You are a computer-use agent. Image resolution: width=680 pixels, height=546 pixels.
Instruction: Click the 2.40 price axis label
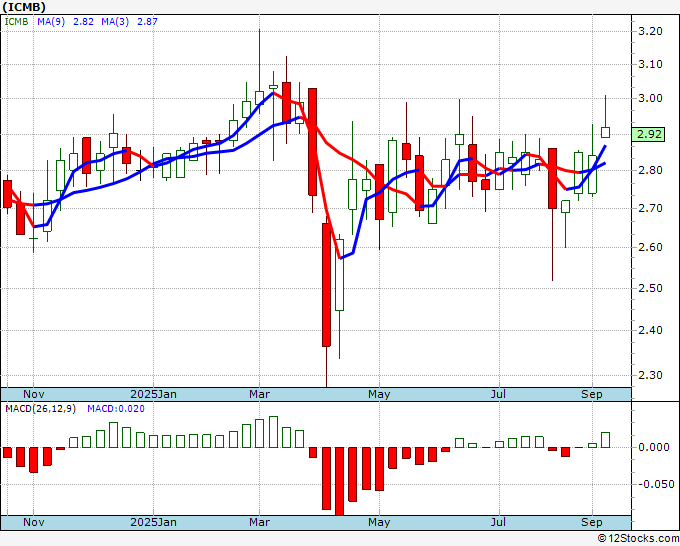click(x=650, y=330)
